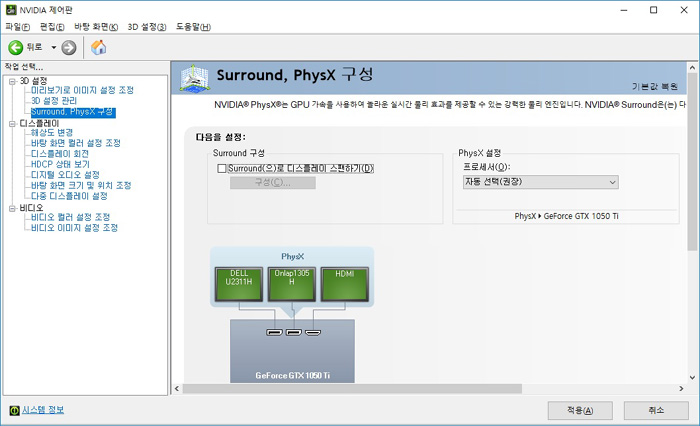Select 바탕 화면 크기 및 위치 조정
Viewport: 700px width, 426px height.
81,186
